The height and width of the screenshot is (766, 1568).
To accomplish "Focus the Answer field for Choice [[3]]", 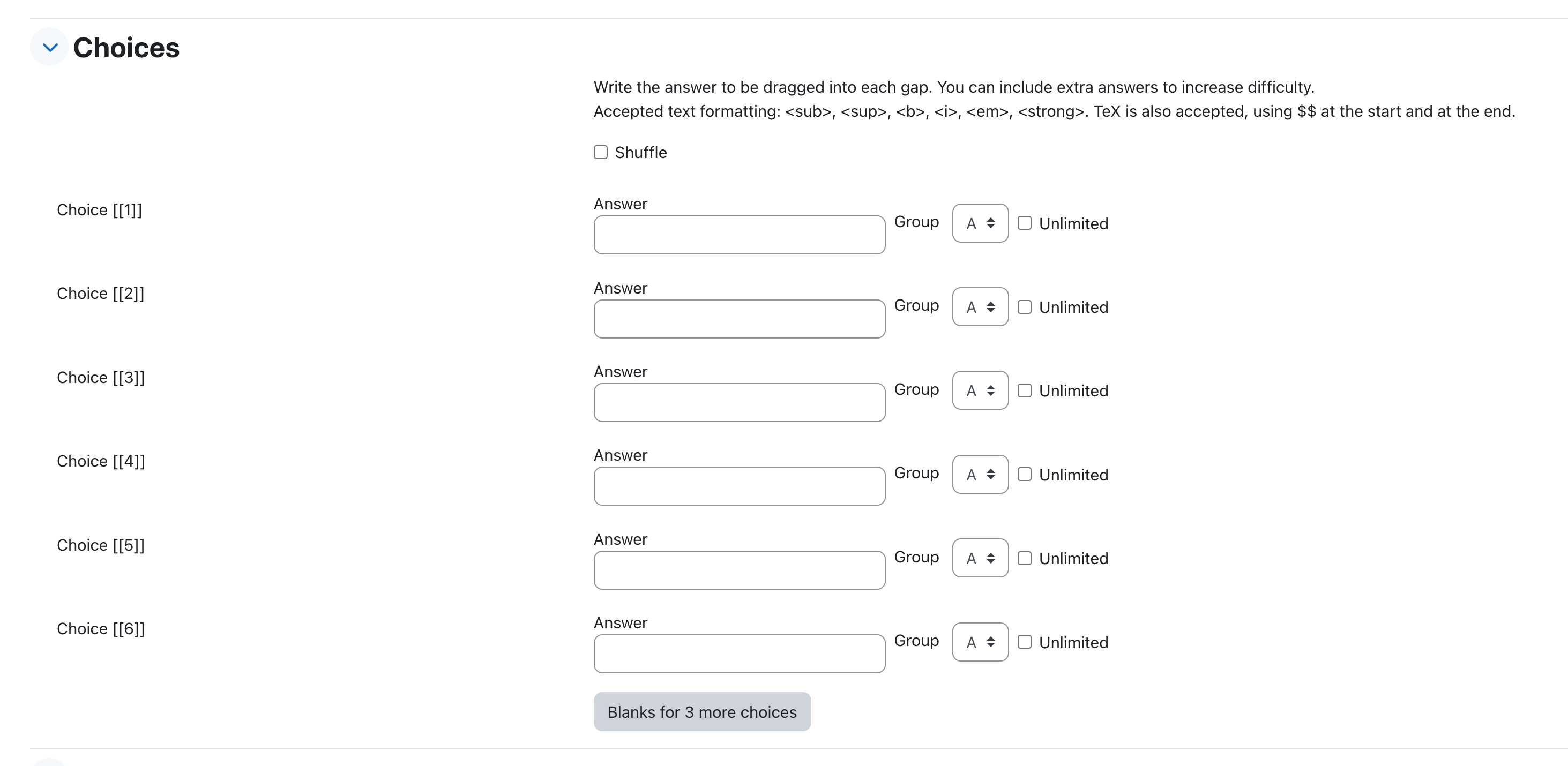I will pyautogui.click(x=739, y=403).
